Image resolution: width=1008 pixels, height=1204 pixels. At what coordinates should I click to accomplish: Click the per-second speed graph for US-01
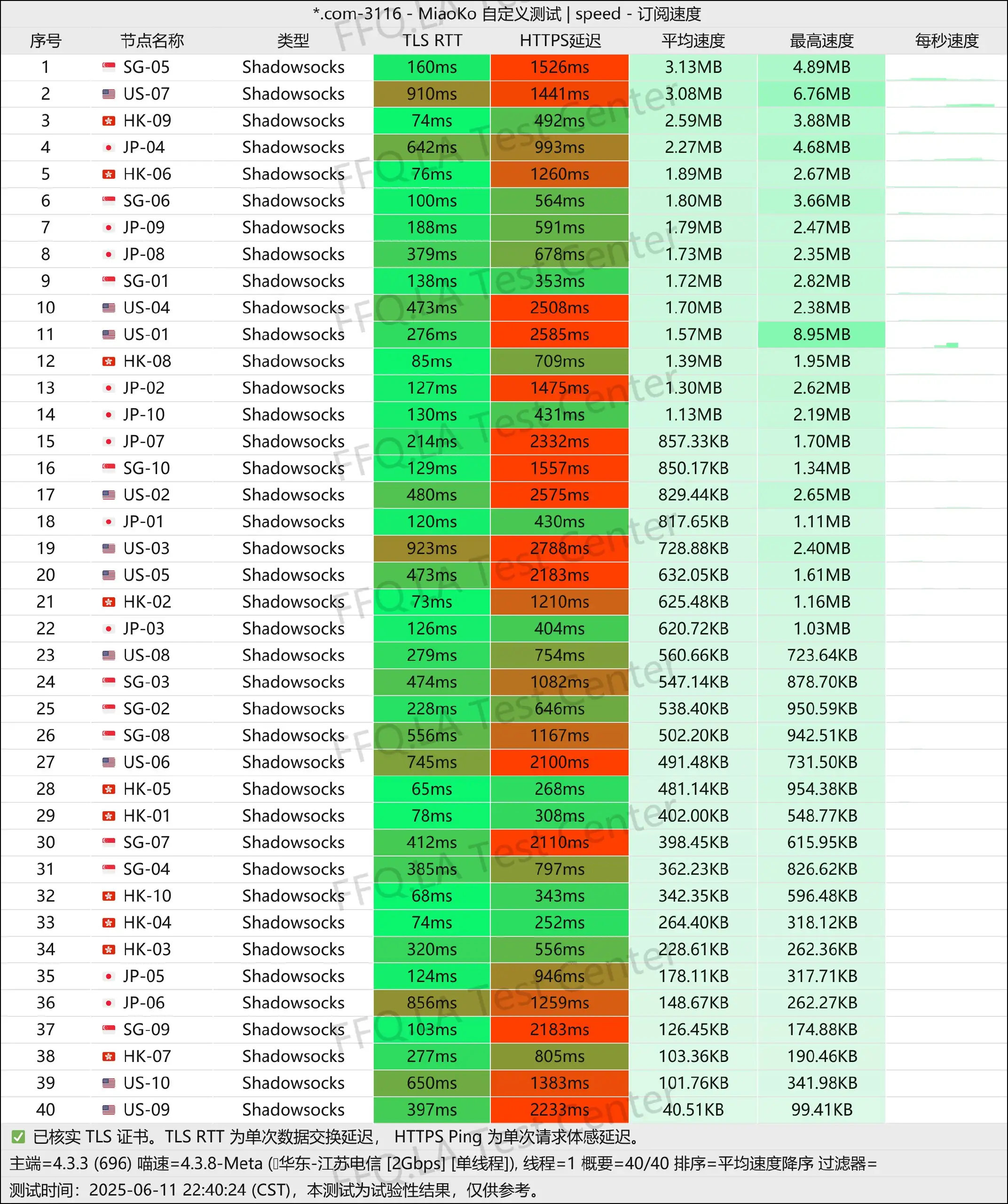pos(947,334)
